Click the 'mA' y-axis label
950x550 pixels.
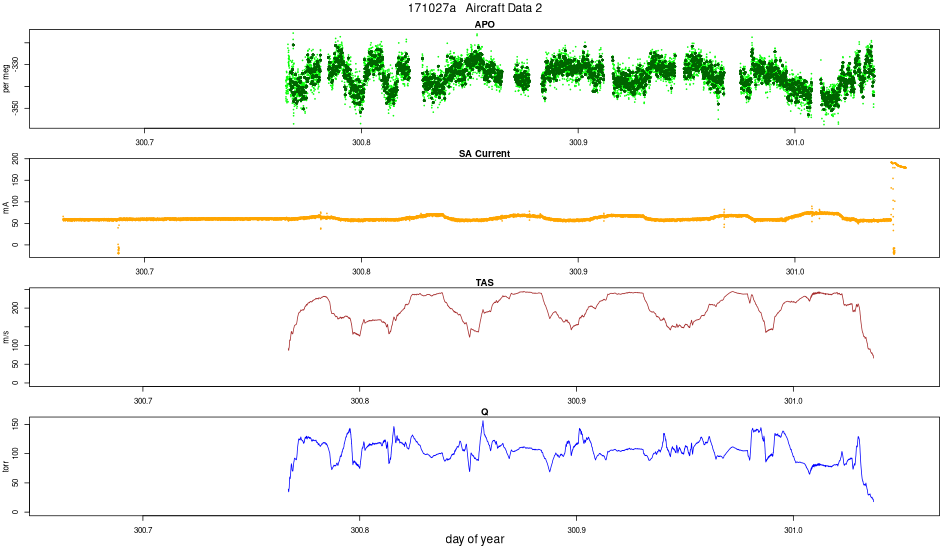(x=6, y=208)
